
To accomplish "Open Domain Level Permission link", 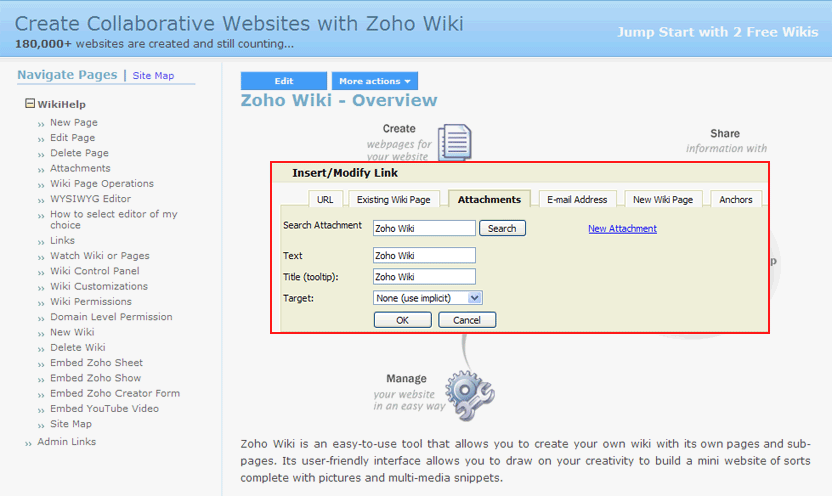I will click(111, 317).
